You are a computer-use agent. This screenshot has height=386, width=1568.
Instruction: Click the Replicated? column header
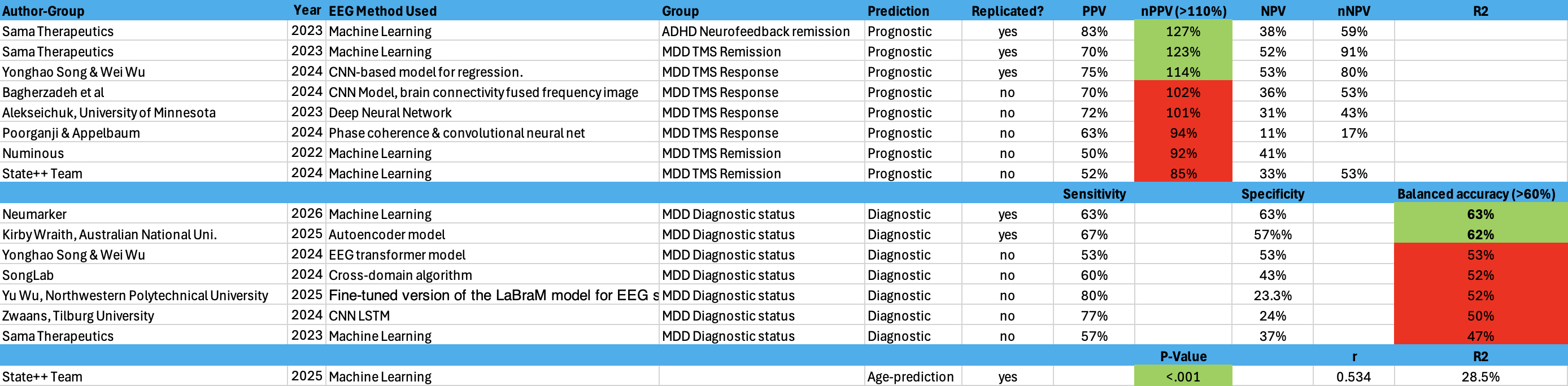point(1007,11)
